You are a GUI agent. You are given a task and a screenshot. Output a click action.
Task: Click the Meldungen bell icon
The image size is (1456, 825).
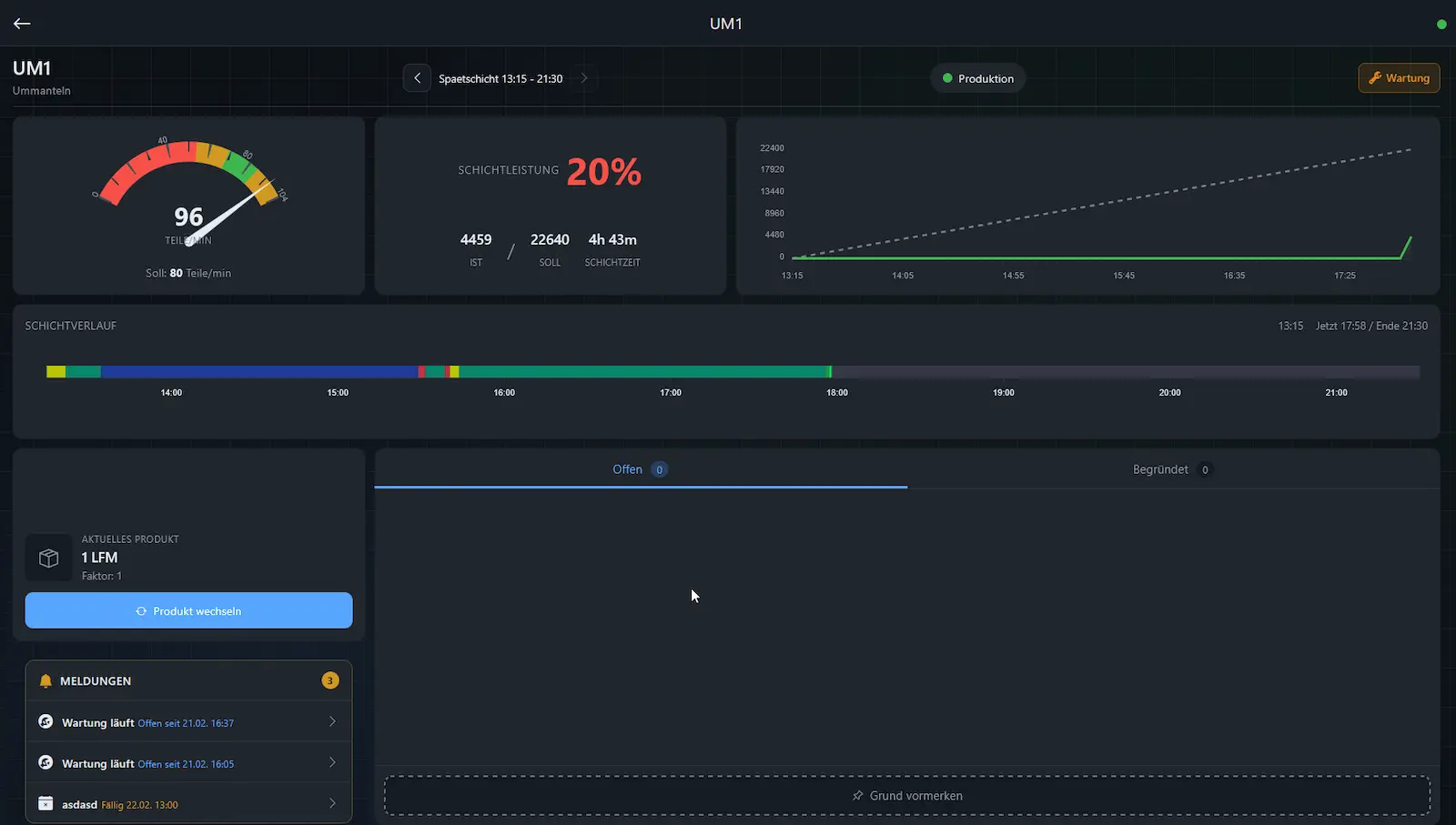pyautogui.click(x=45, y=680)
